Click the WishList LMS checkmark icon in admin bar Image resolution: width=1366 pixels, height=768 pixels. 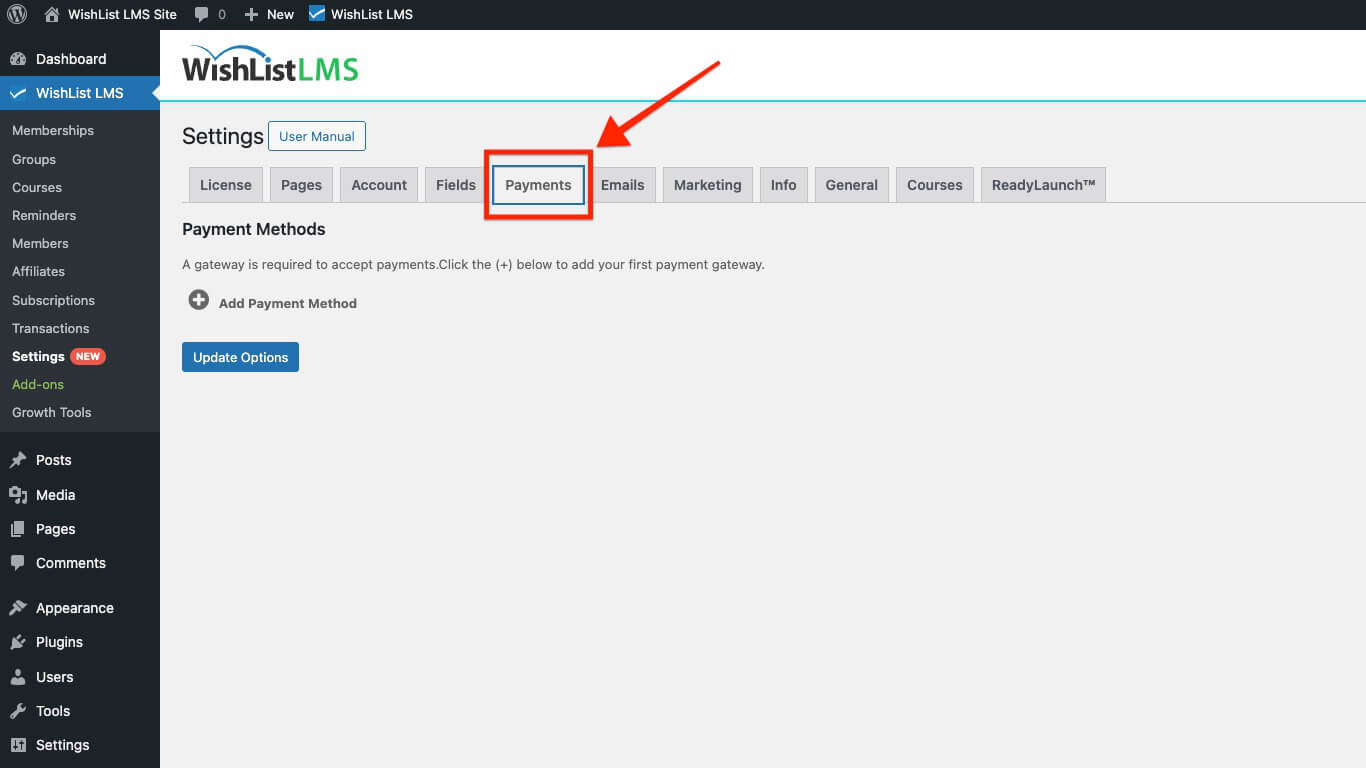(x=318, y=14)
